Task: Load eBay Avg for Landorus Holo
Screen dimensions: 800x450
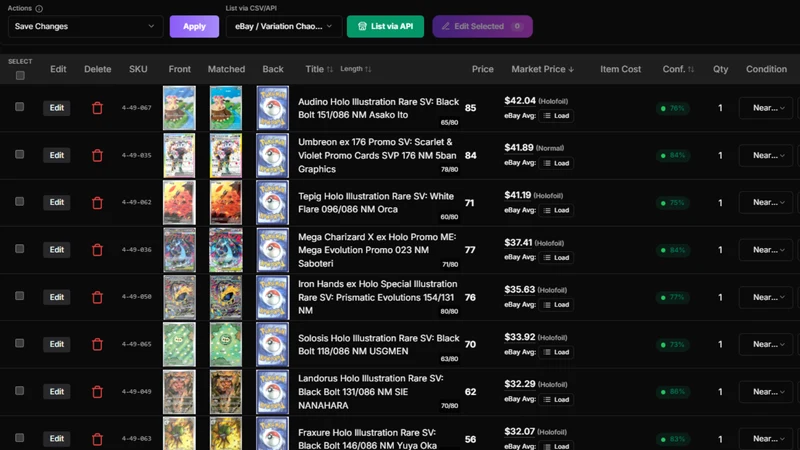Action: (556, 399)
